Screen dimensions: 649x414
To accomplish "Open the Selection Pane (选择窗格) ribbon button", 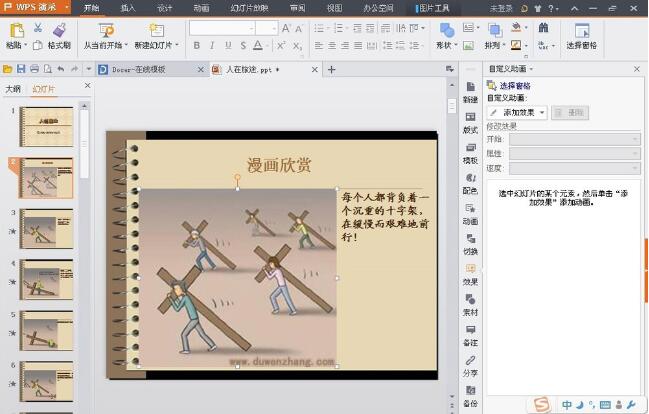I will (x=582, y=36).
